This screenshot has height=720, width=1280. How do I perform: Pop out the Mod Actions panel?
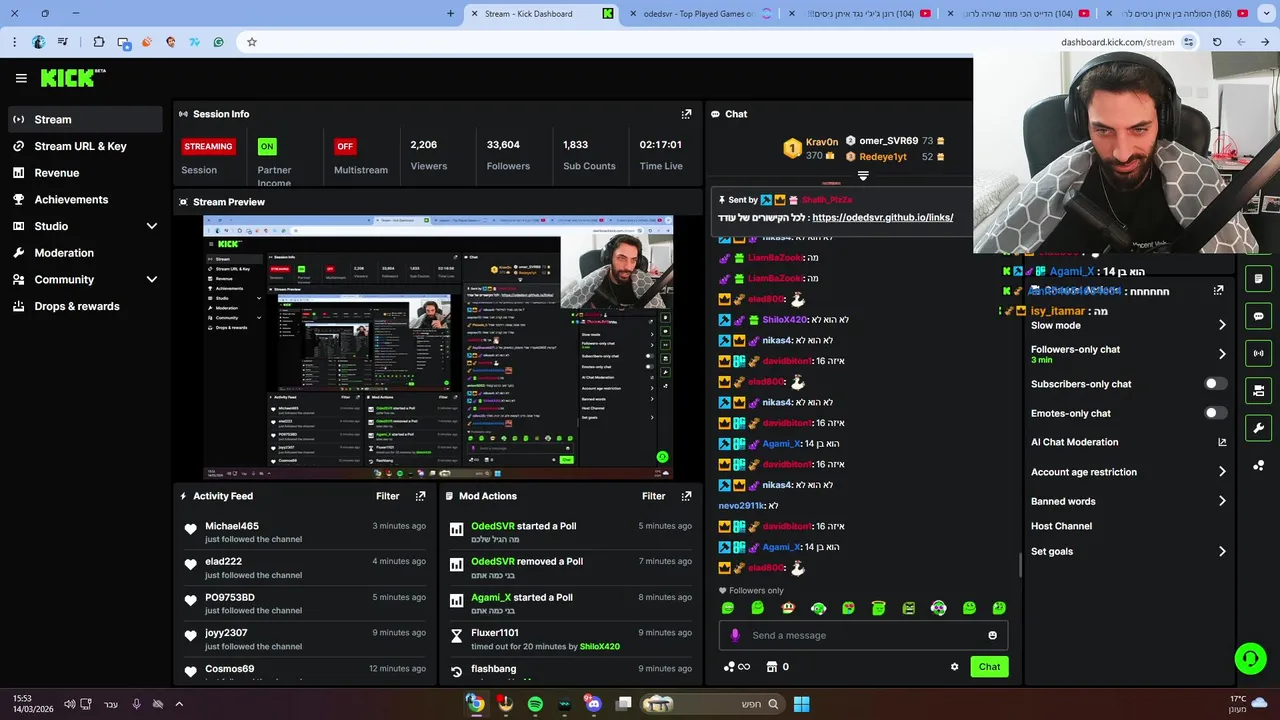click(686, 496)
